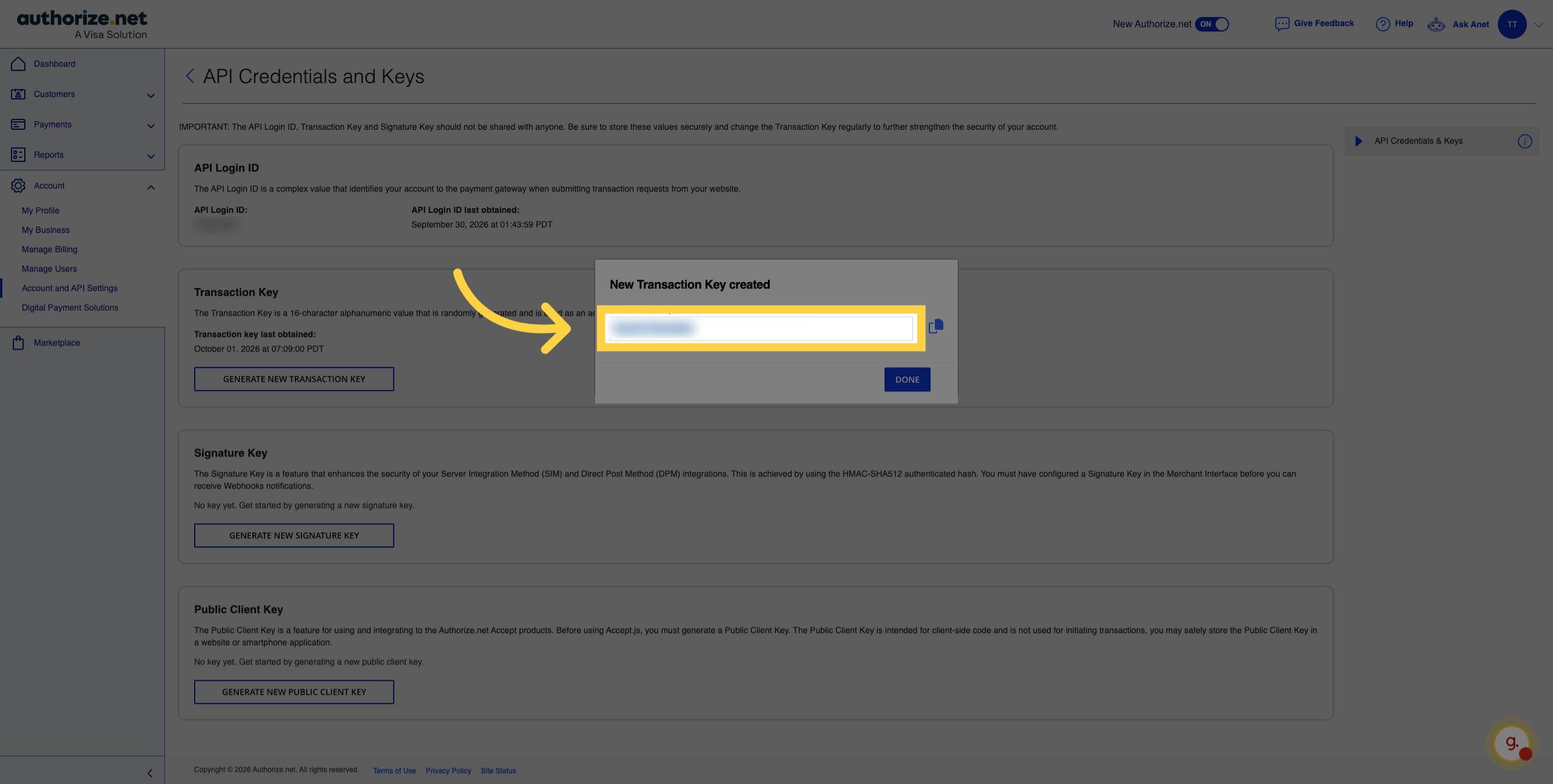Open Manage Billing submenu item
This screenshot has width=1553, height=784.
click(50, 249)
